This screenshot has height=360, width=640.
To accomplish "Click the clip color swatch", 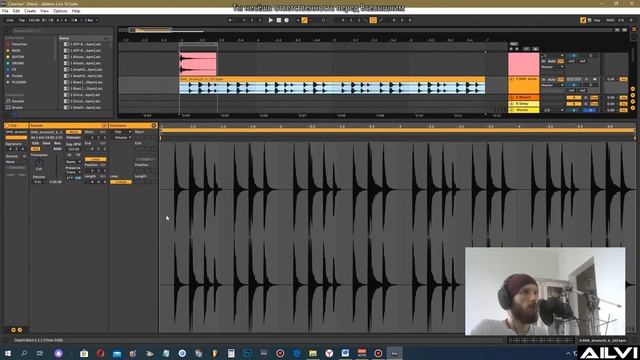I will coord(16,138).
